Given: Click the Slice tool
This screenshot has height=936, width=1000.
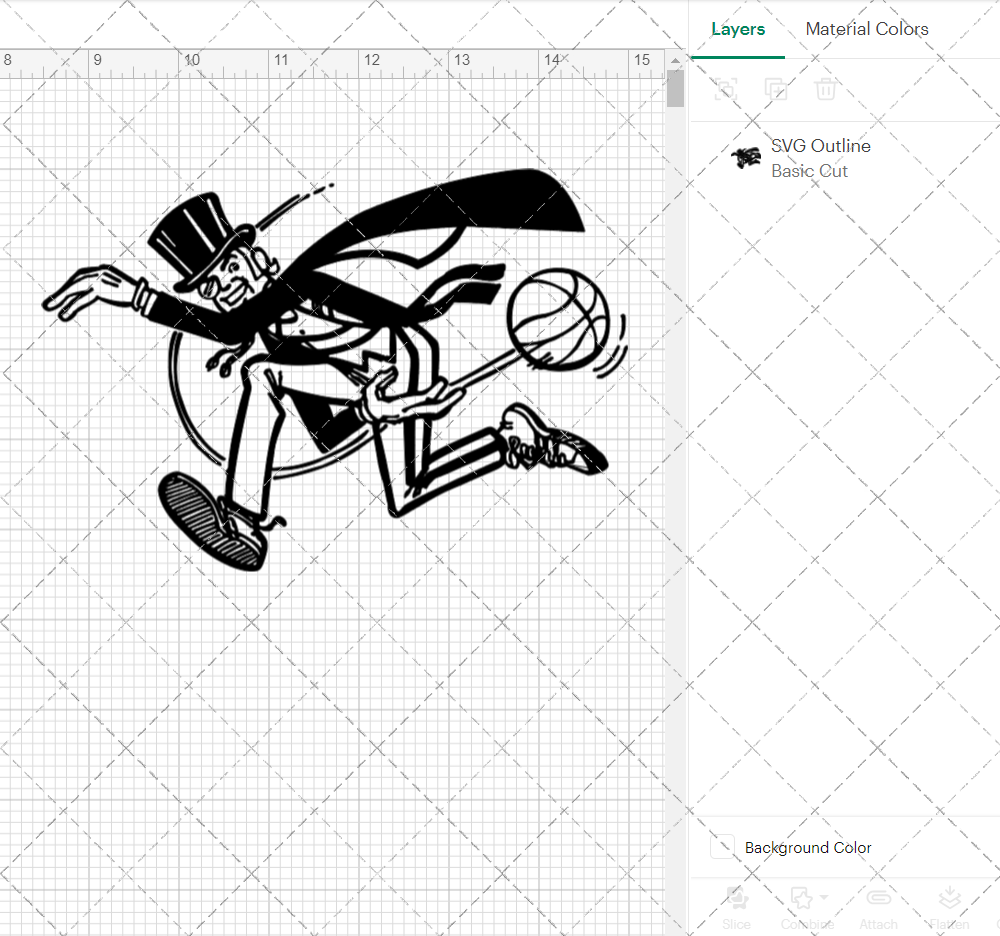Looking at the screenshot, I should pos(736,908).
